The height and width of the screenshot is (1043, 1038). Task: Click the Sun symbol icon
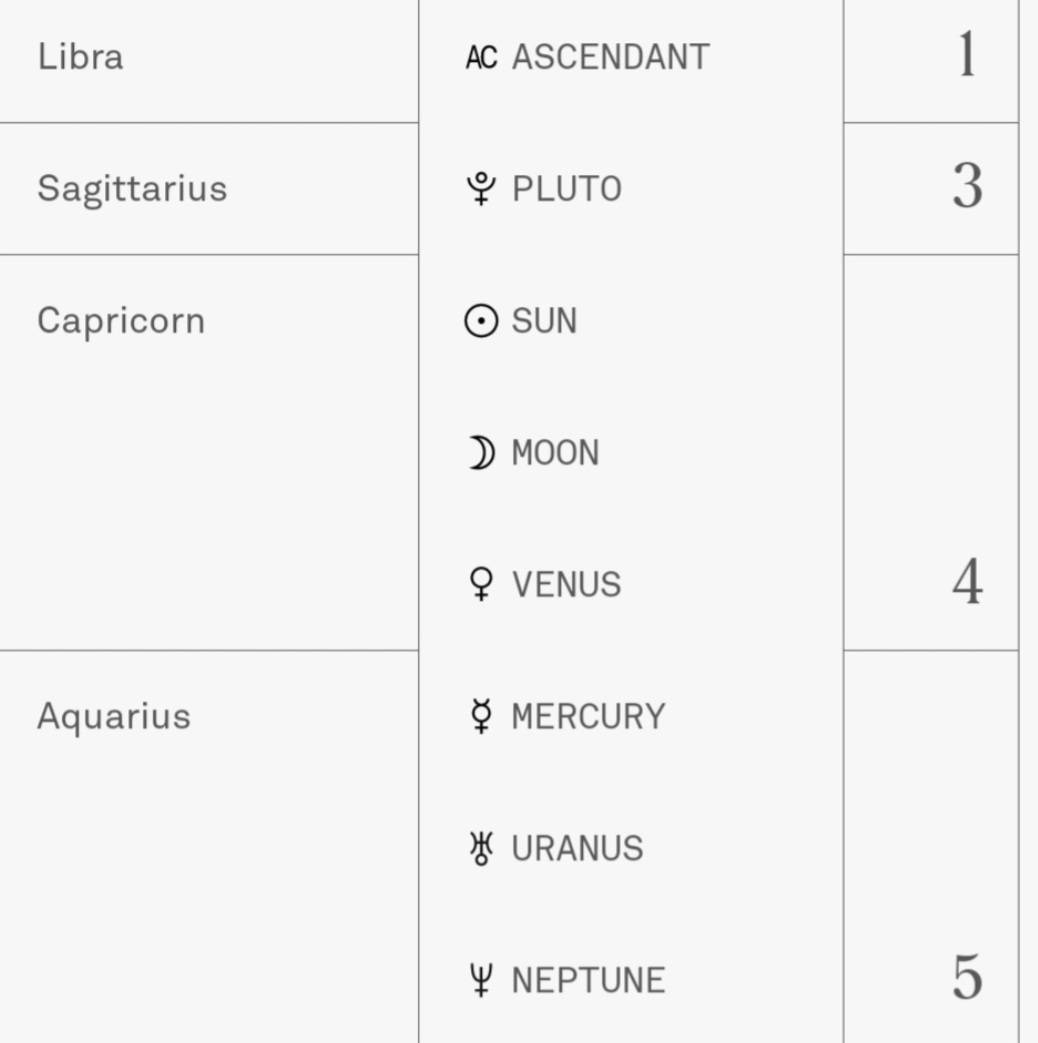point(481,321)
